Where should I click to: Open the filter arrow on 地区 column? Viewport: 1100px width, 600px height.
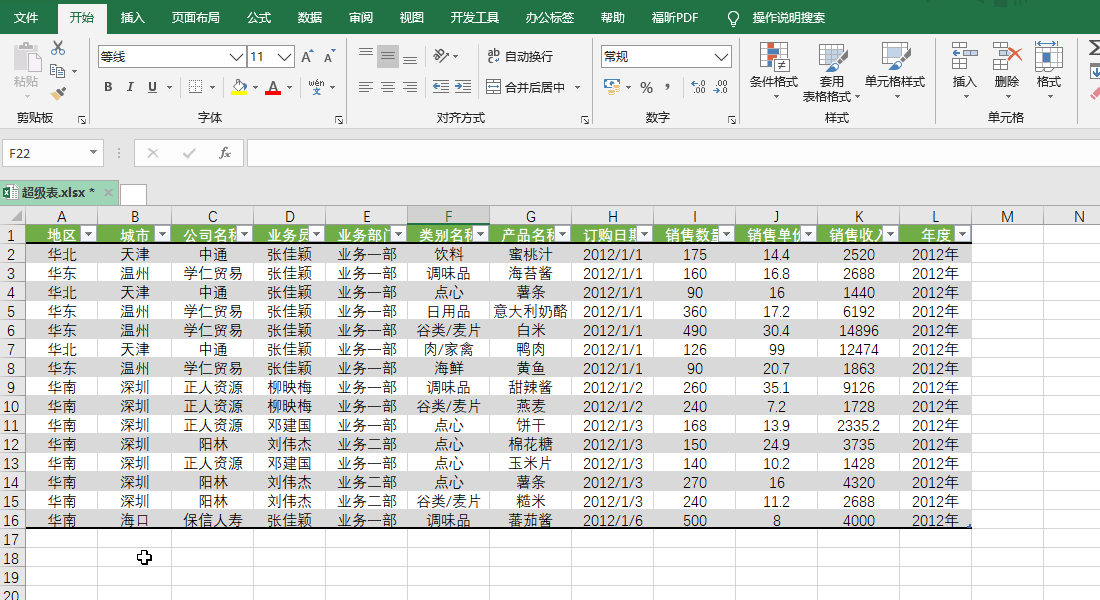[88, 232]
